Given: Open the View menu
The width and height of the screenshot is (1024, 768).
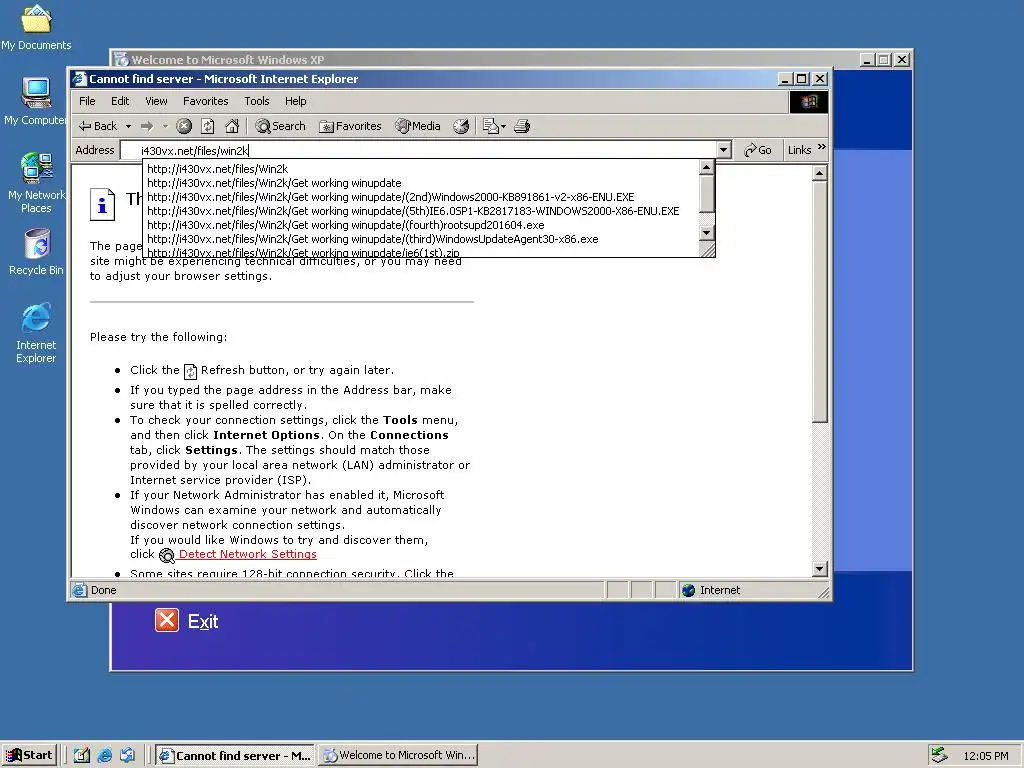Looking at the screenshot, I should pyautogui.click(x=156, y=101).
